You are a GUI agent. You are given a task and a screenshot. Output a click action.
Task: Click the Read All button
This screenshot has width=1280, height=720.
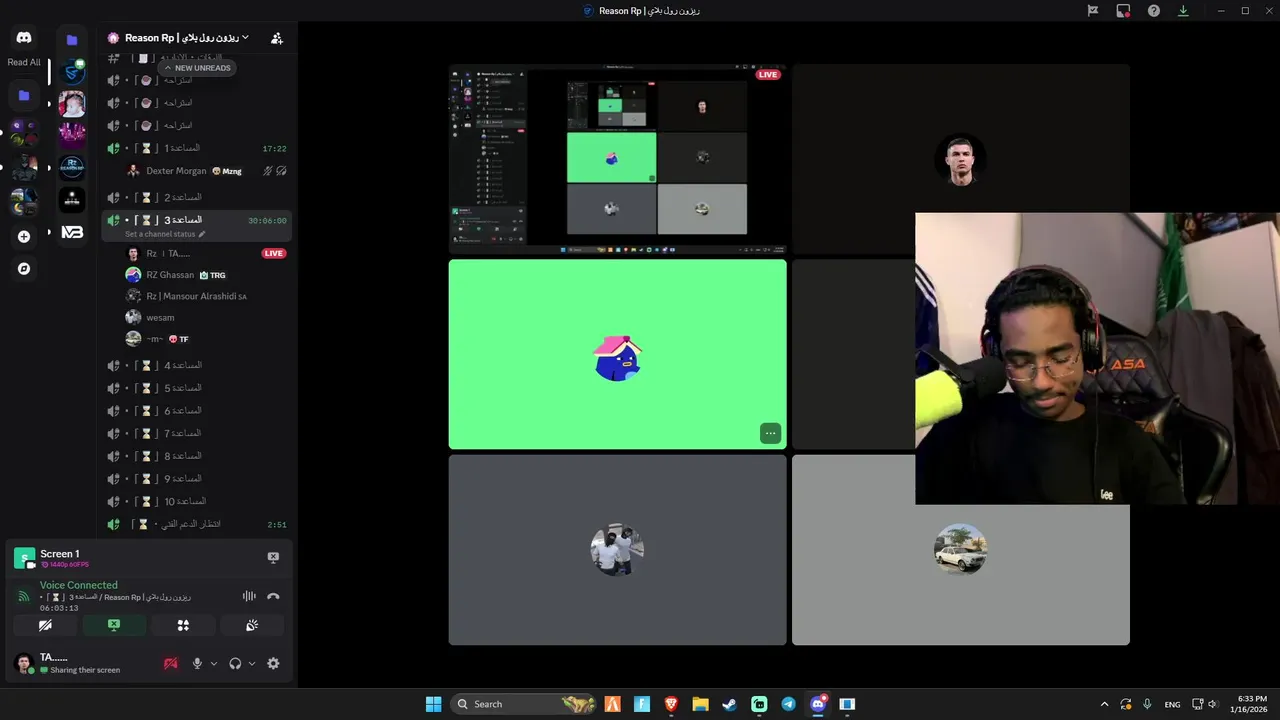click(x=24, y=62)
